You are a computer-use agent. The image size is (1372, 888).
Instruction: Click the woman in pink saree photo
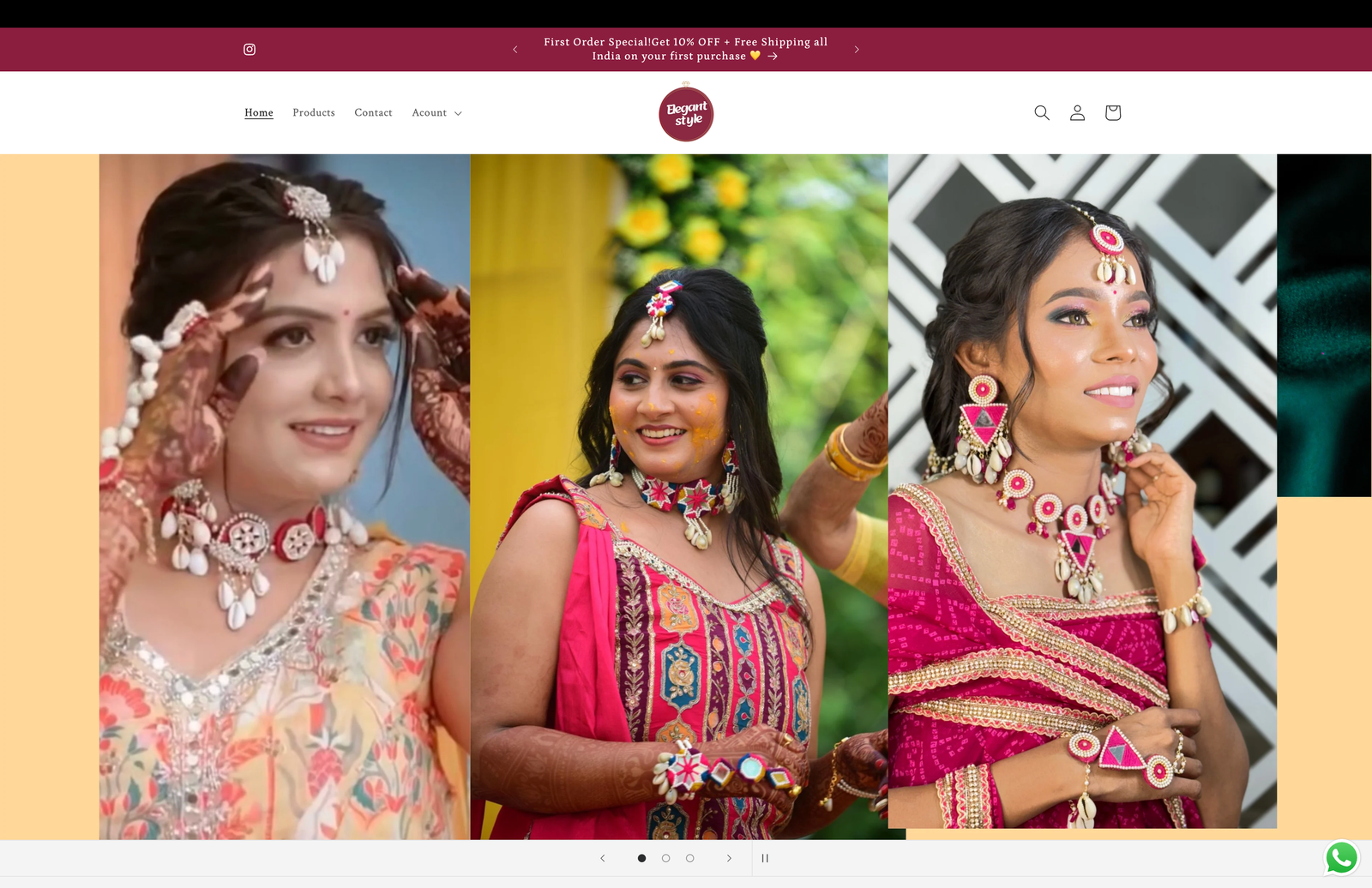(x=1082, y=491)
